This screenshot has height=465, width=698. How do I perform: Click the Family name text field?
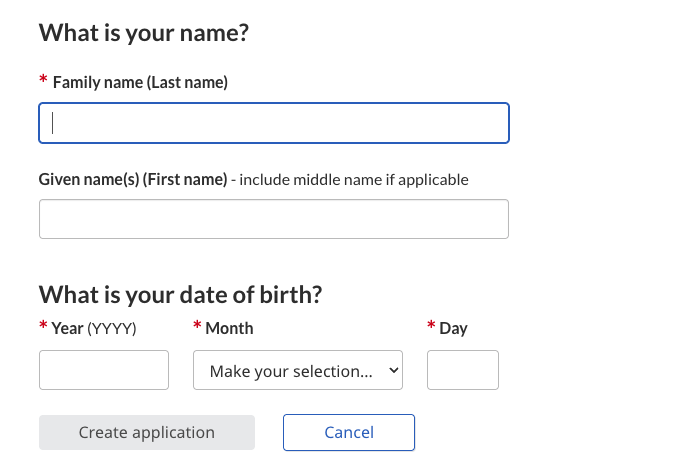[273, 123]
